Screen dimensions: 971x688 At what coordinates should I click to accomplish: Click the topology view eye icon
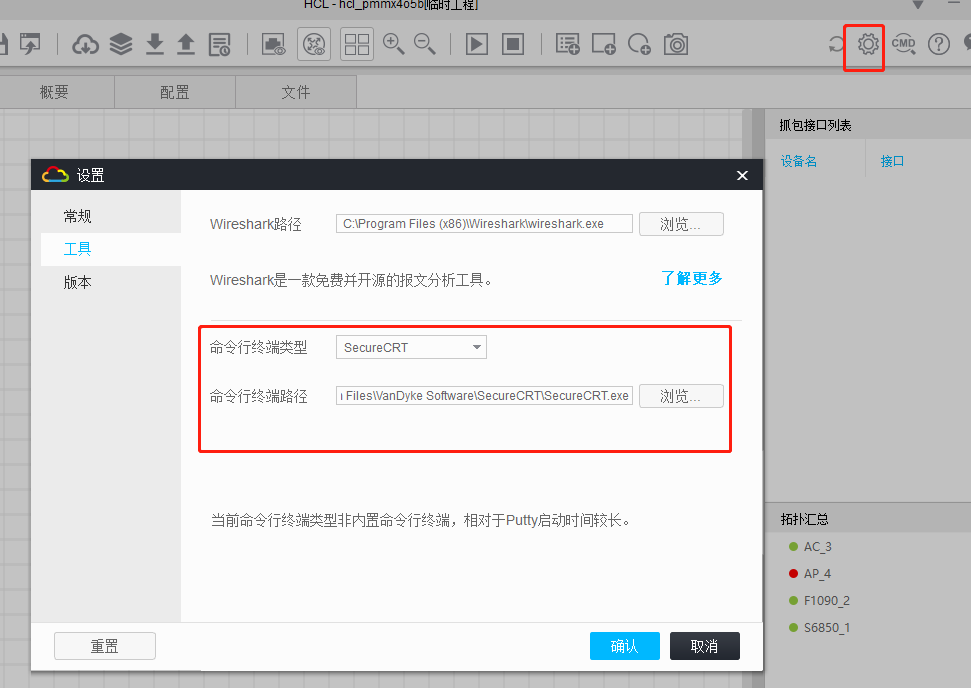(314, 44)
